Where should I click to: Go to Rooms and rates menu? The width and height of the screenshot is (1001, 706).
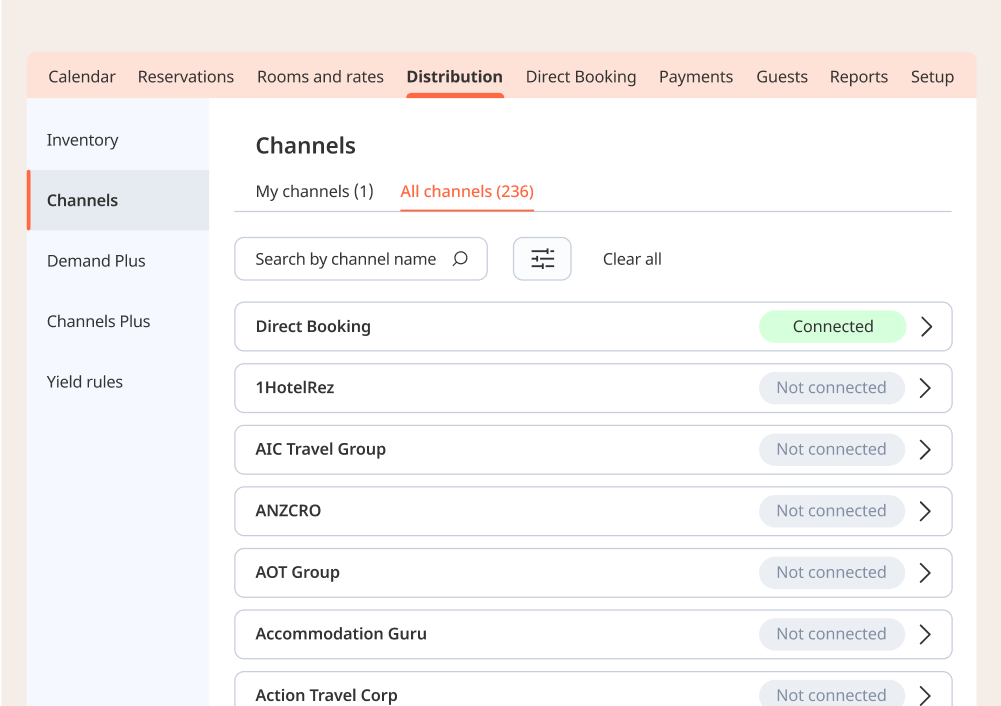tap(320, 77)
